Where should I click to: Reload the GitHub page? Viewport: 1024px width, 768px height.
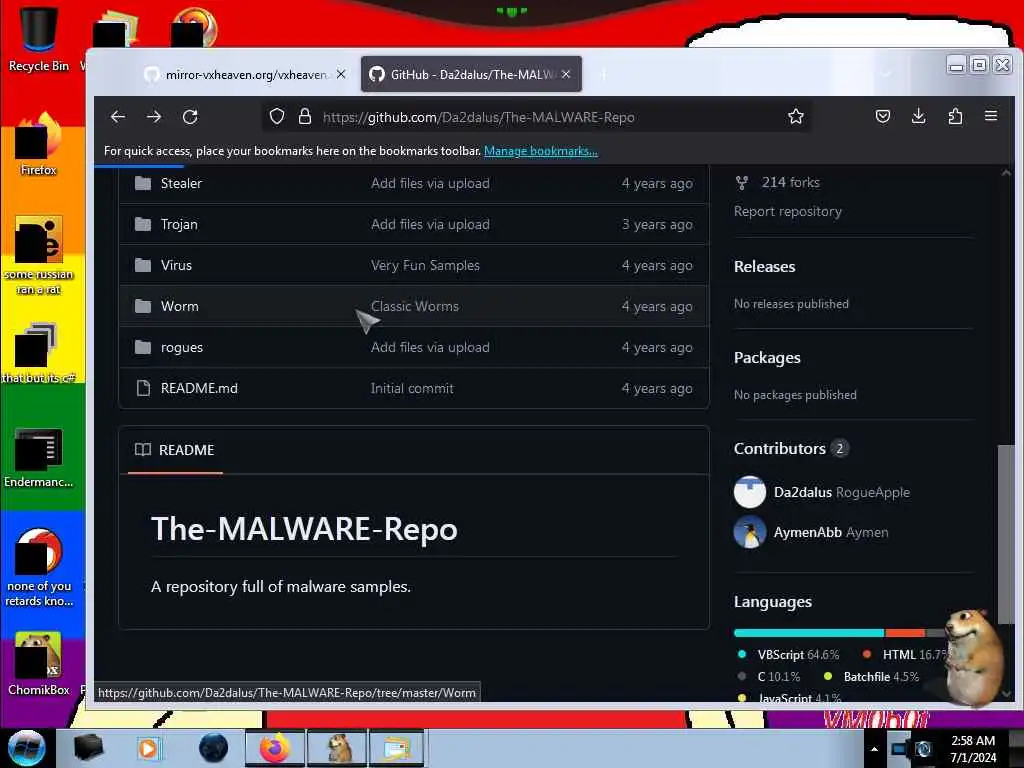(190, 117)
